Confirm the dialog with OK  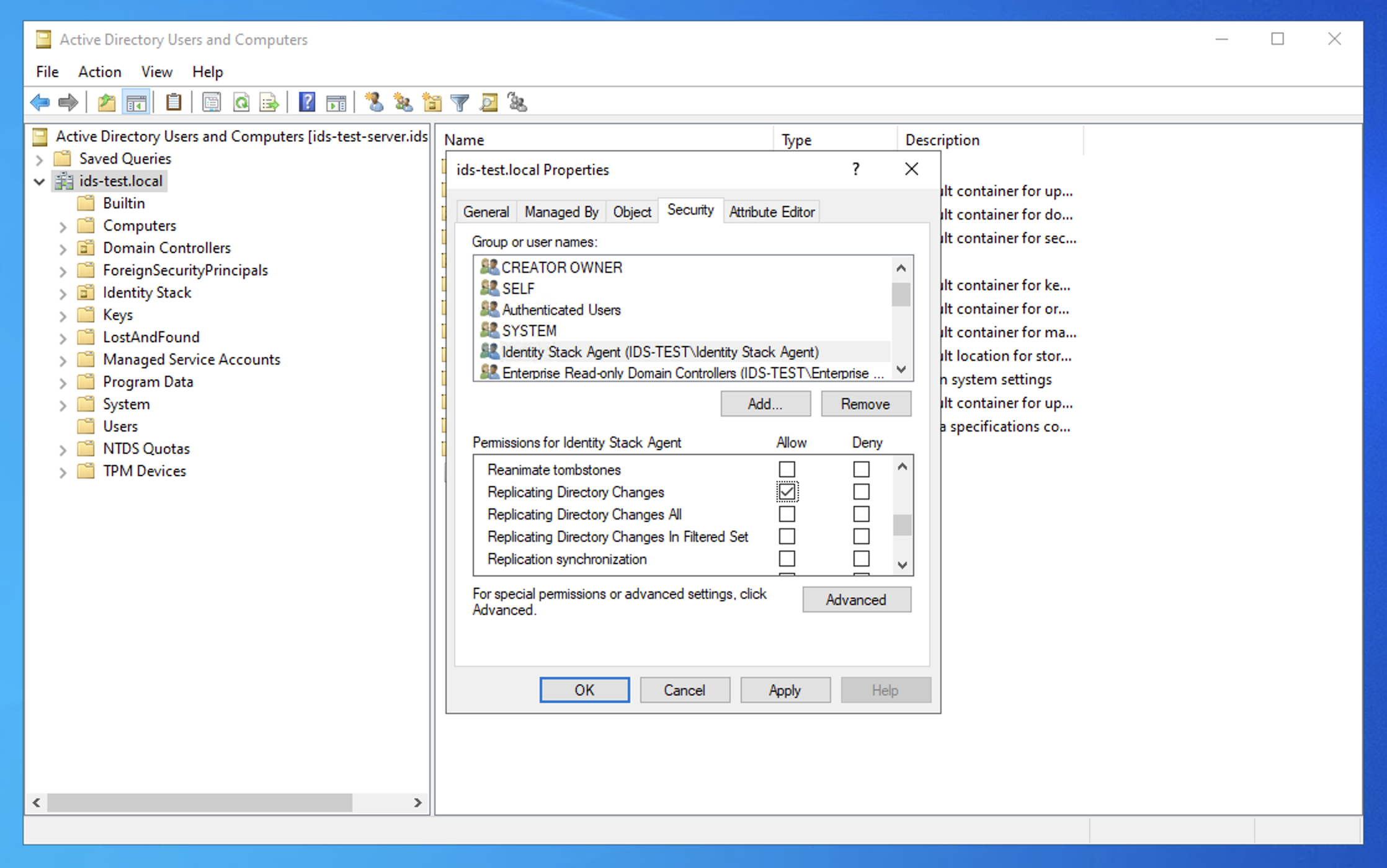(x=584, y=690)
